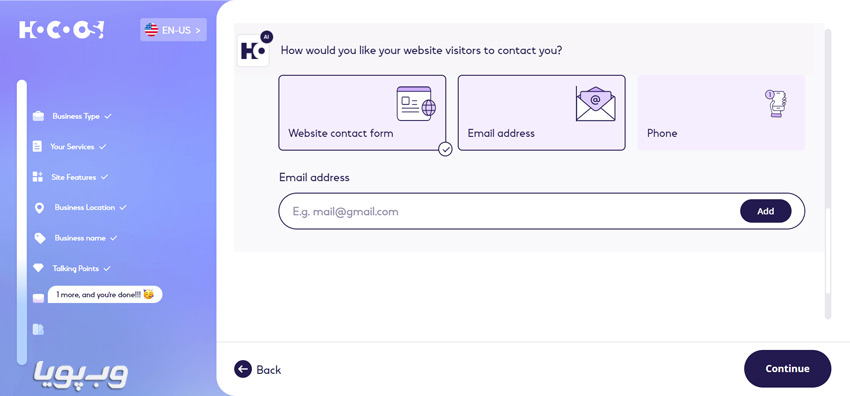Click the last sidebar step icon

[x=38, y=329]
